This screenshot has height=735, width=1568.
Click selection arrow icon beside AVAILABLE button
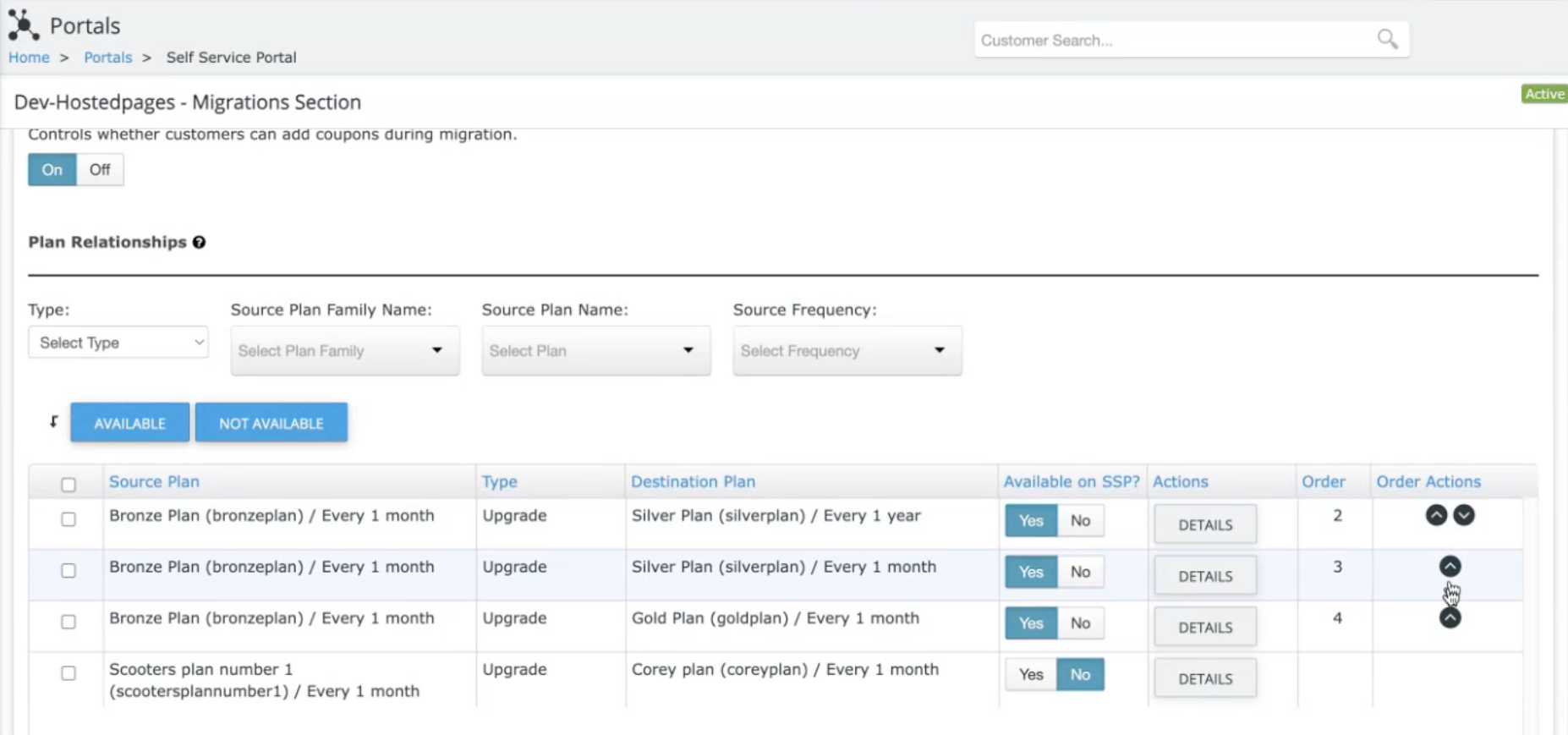click(53, 421)
